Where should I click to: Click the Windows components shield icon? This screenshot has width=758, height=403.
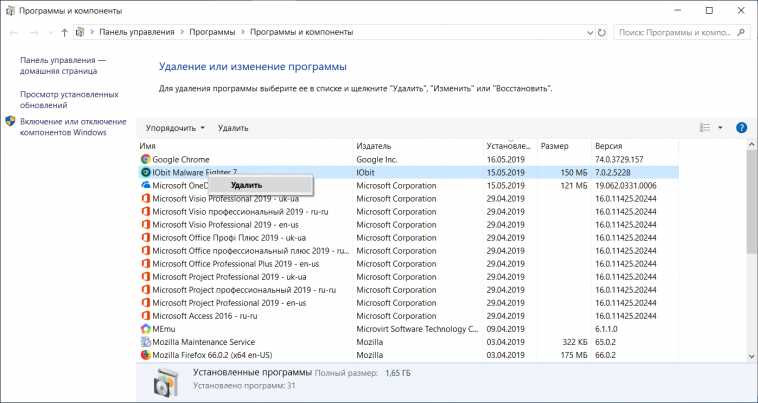11,121
